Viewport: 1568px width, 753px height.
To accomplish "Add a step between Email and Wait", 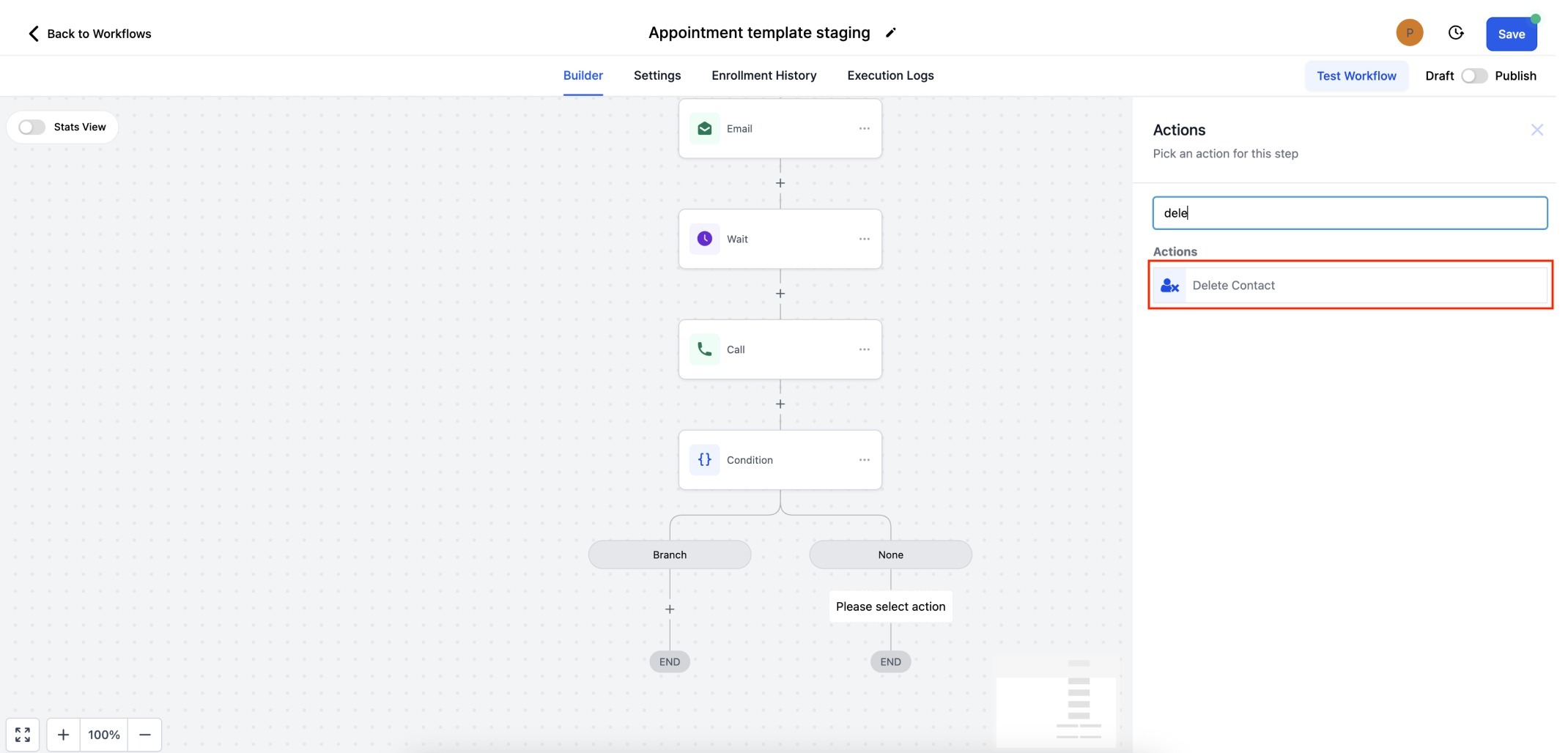I will (x=780, y=183).
